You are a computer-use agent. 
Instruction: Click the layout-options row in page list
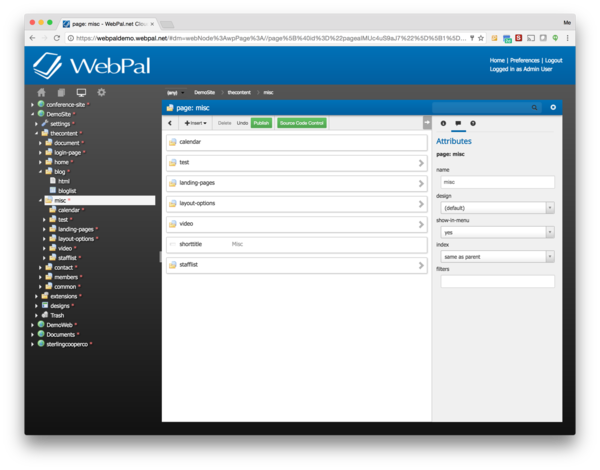coord(297,204)
